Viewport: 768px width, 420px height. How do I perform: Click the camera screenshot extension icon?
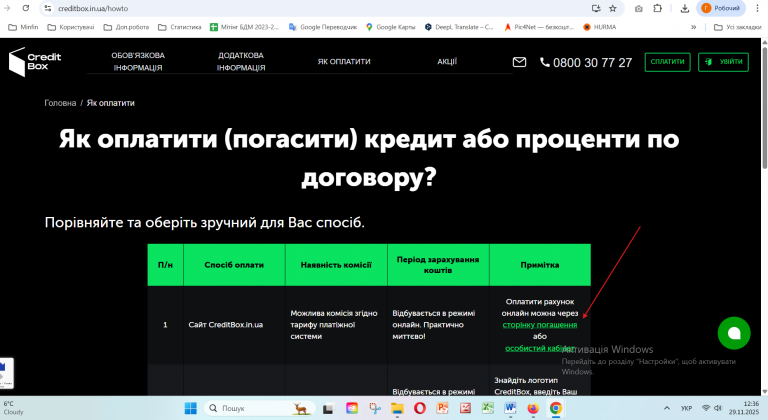click(639, 8)
